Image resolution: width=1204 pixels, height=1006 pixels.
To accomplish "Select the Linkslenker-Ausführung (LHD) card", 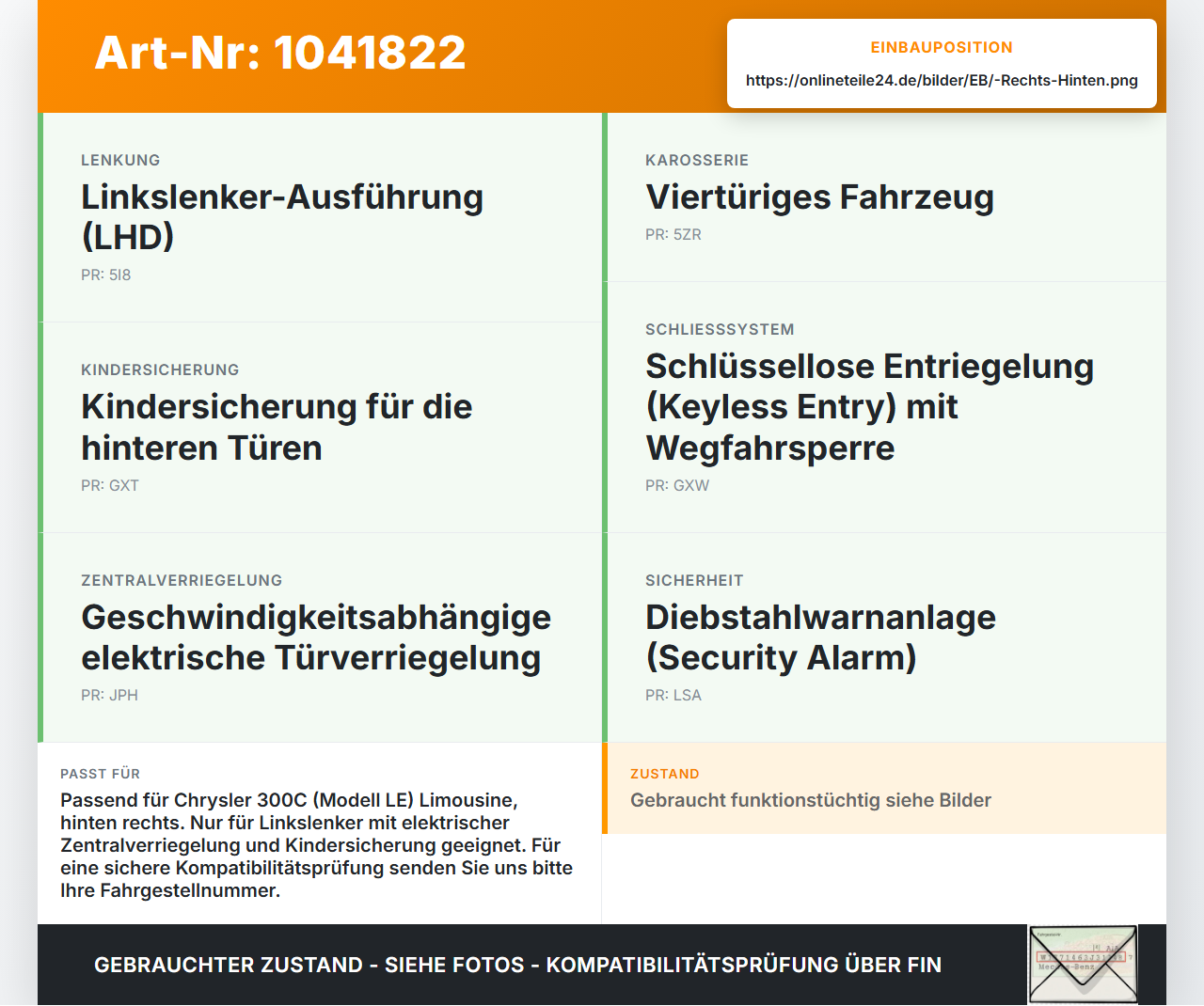I will [x=320, y=217].
